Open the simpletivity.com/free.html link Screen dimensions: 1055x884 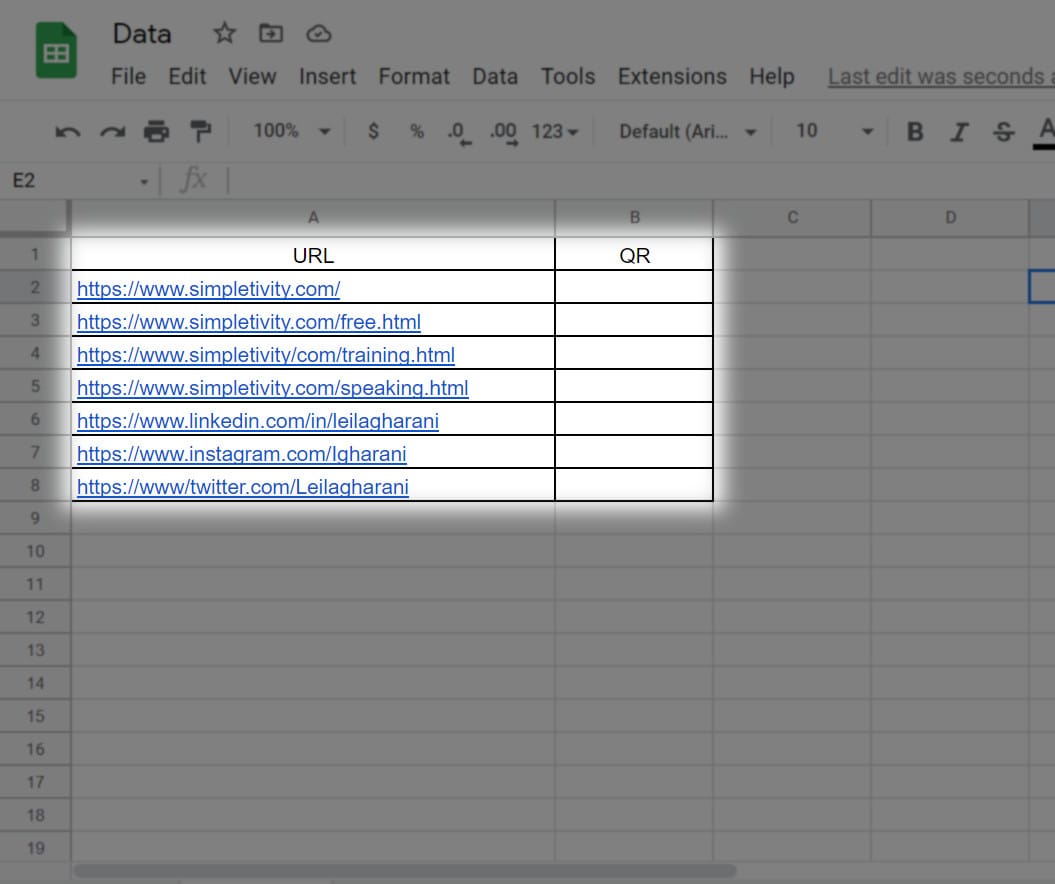point(249,322)
